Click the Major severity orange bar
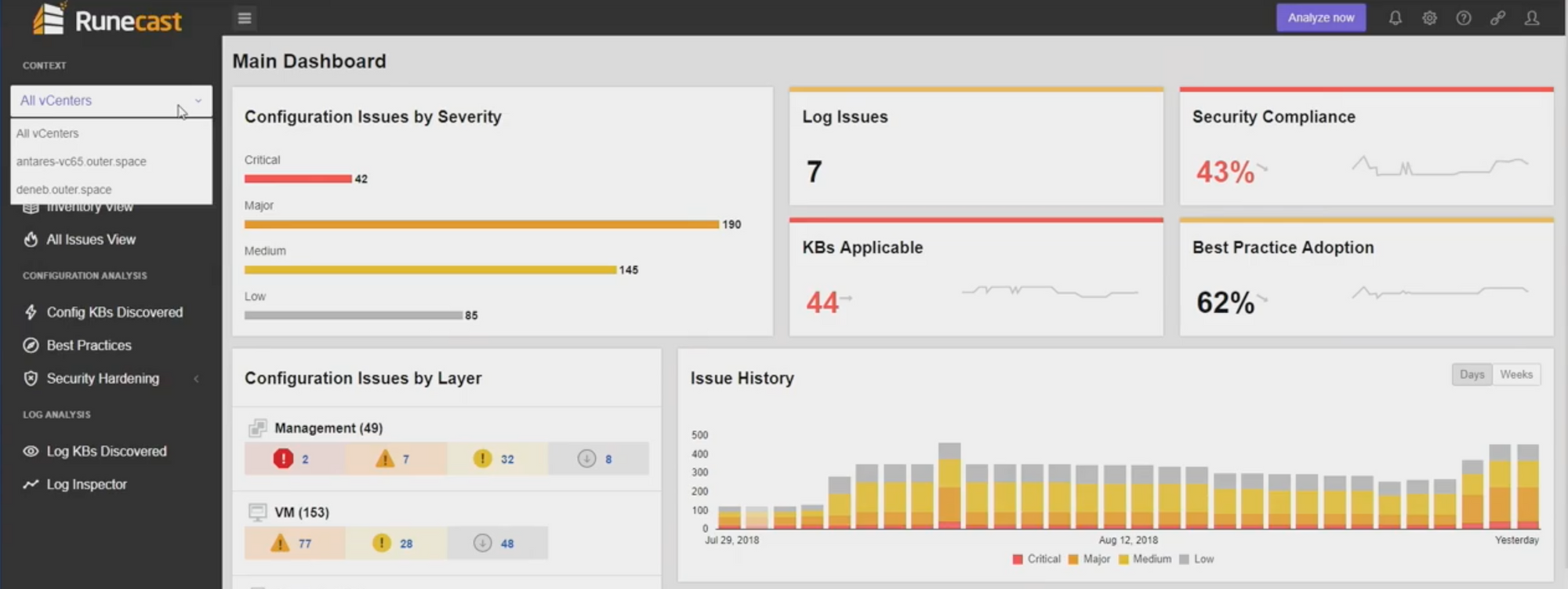The height and width of the screenshot is (589, 1568). (x=481, y=224)
